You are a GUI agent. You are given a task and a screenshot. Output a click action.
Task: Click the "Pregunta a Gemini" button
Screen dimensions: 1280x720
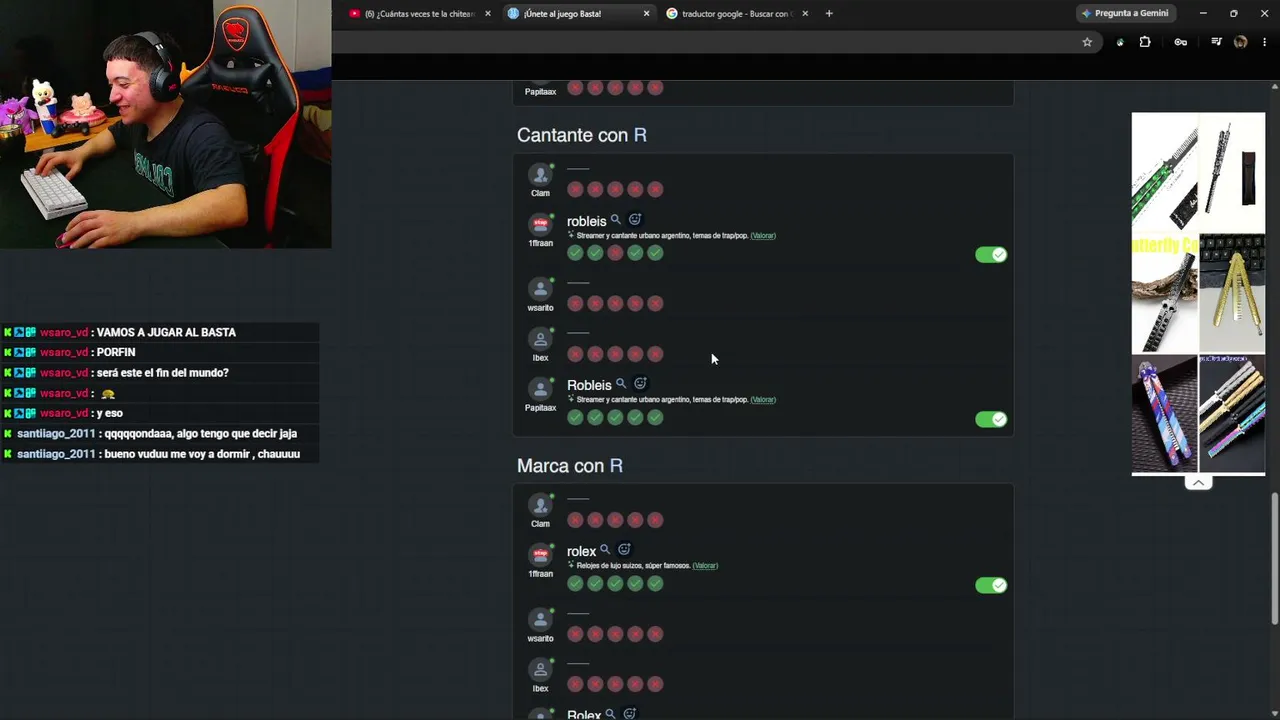click(x=1124, y=14)
